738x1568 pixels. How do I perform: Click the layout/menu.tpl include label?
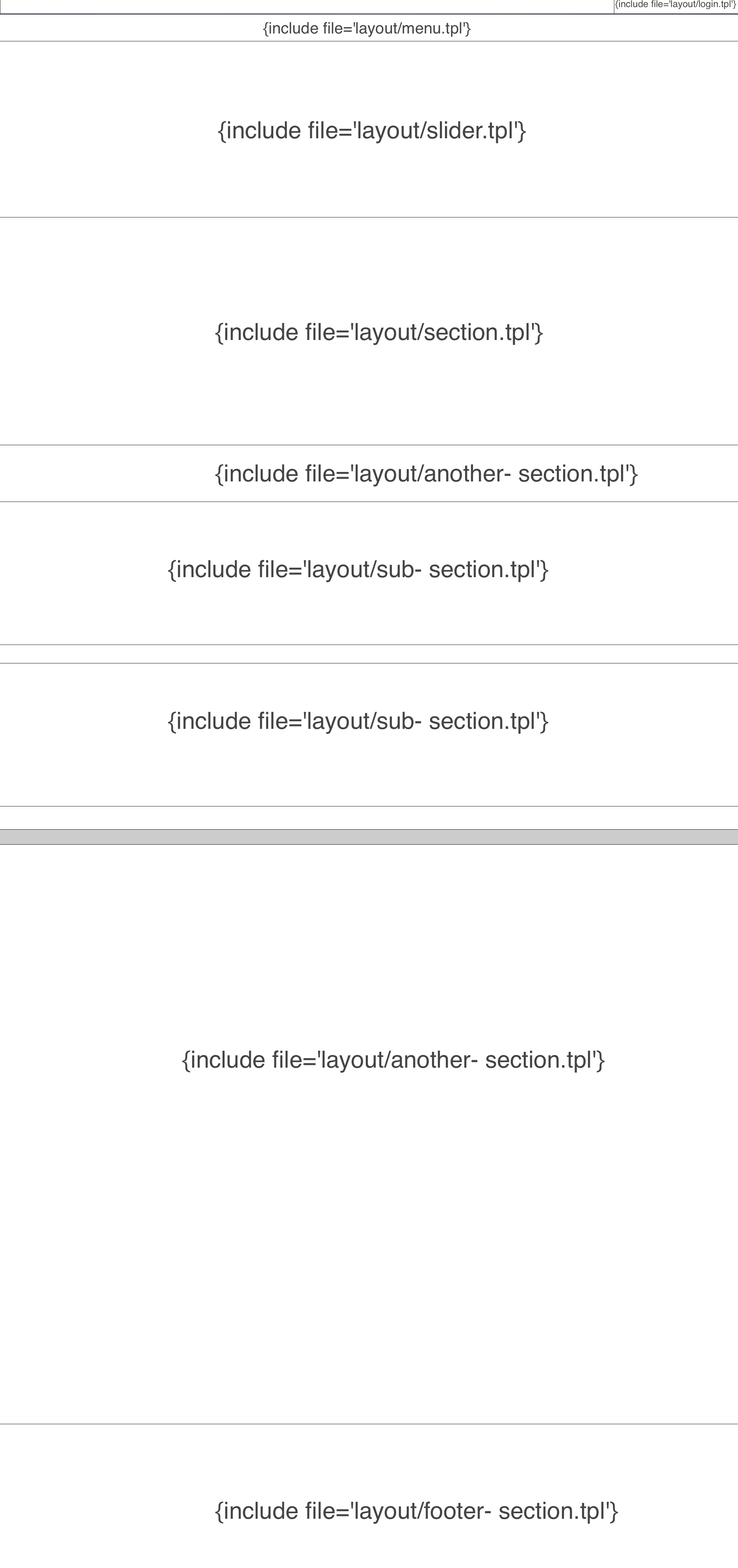coord(366,29)
